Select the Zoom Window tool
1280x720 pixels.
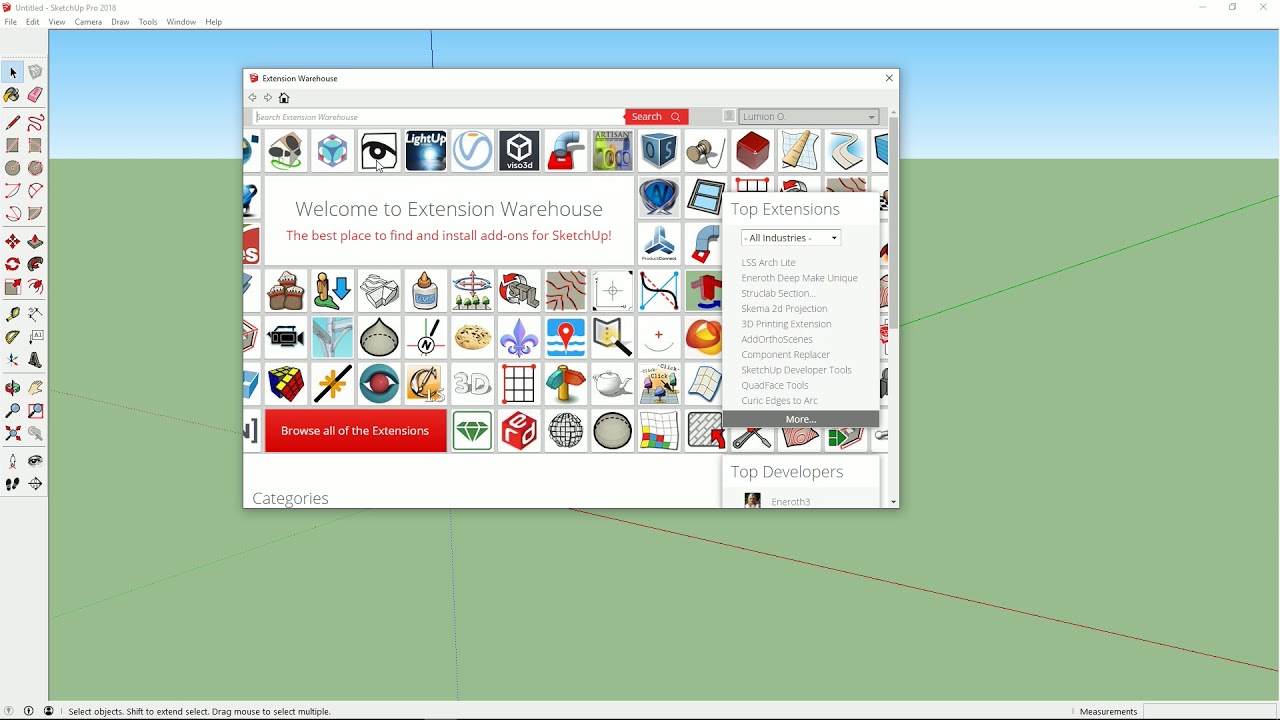36,411
